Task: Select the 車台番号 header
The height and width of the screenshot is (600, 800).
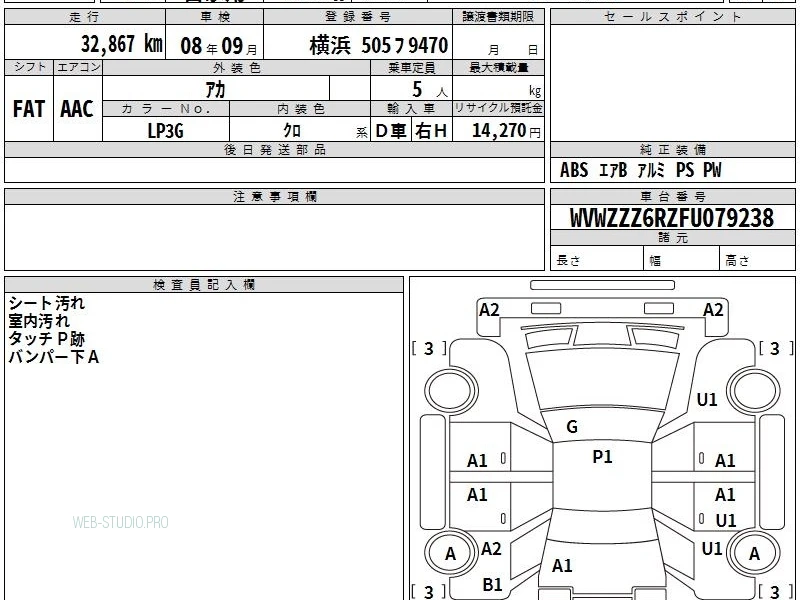Action: click(672, 196)
